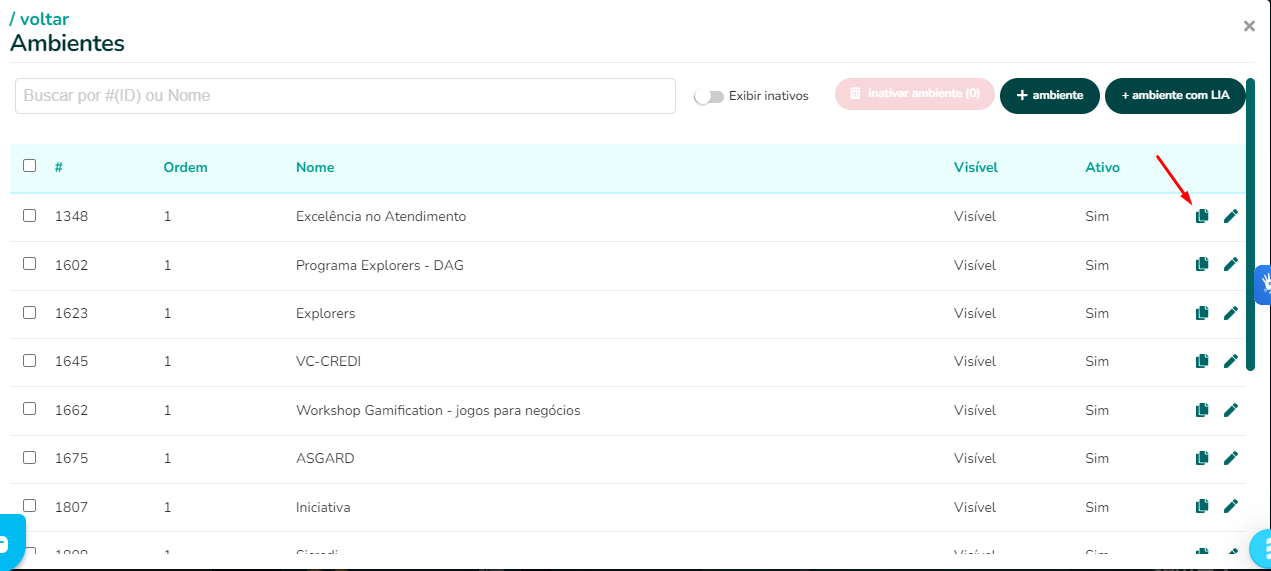The height and width of the screenshot is (571, 1271).
Task: Duplicate the VC-CREDI environment
Action: click(x=1202, y=361)
